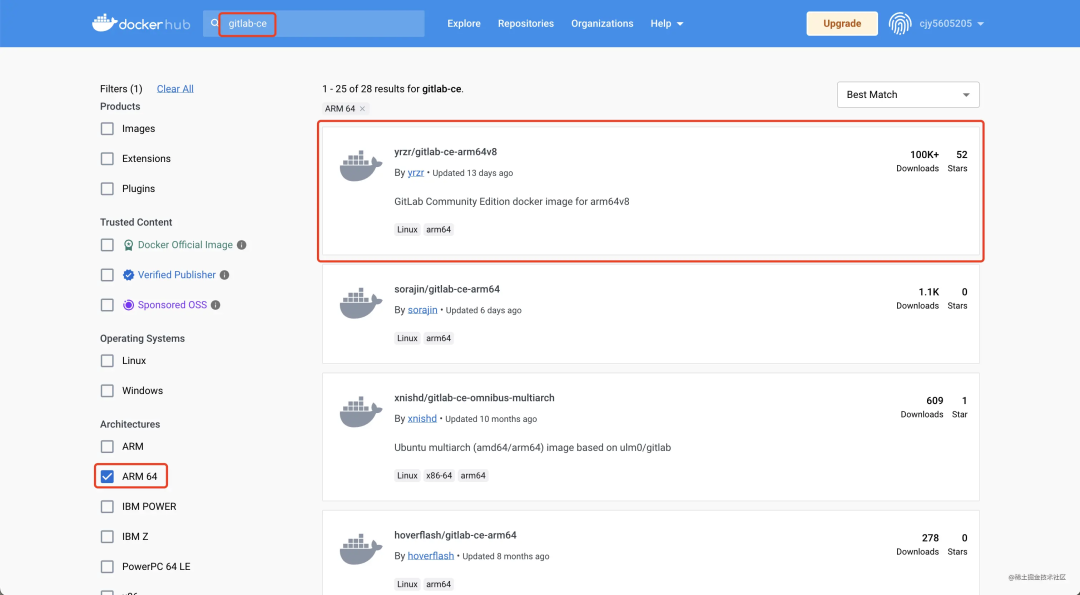1080x595 pixels.
Task: Tick the PowerPC 64 LE checkbox
Action: (x=107, y=567)
